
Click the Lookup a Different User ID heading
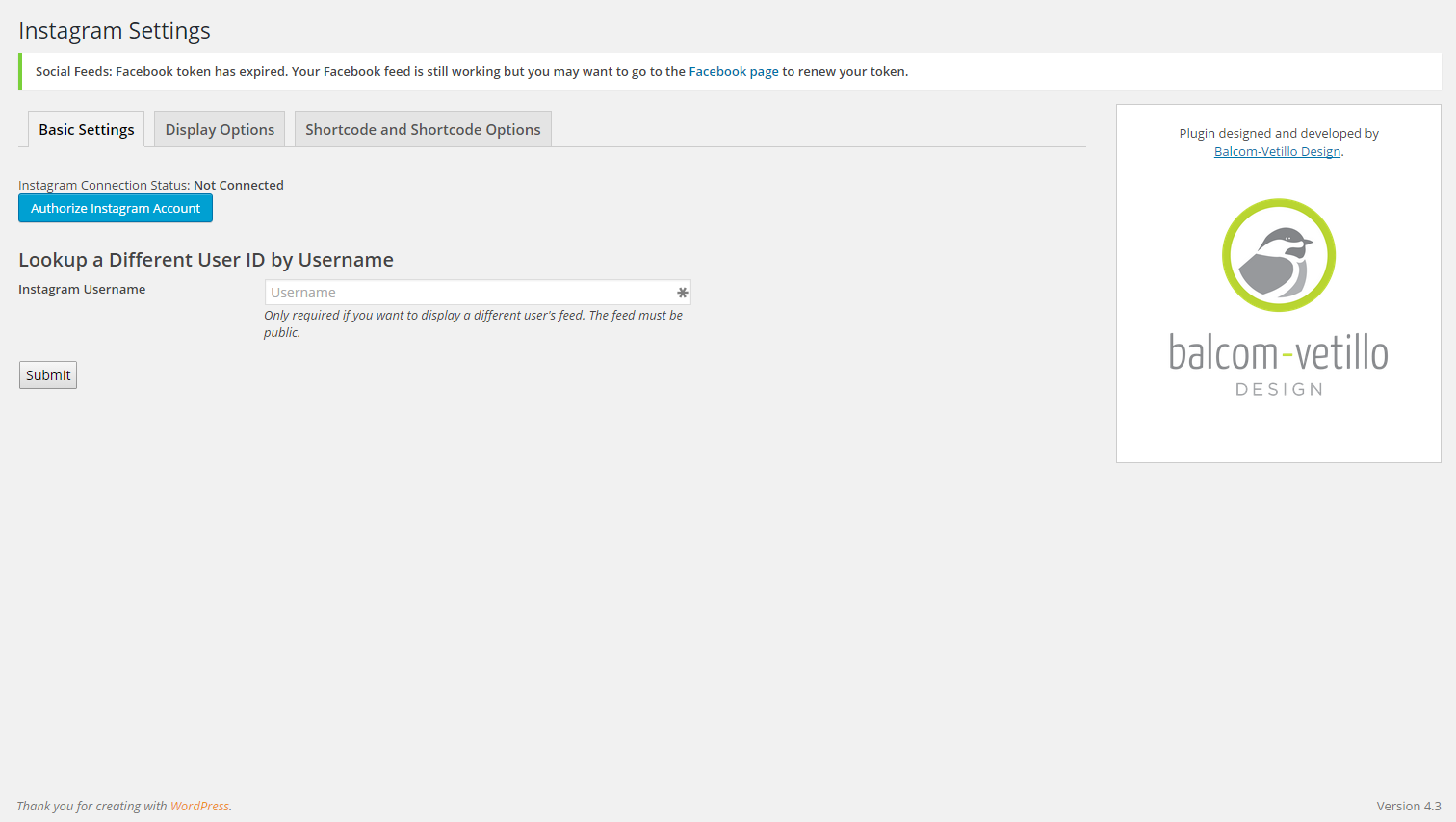tap(206, 260)
